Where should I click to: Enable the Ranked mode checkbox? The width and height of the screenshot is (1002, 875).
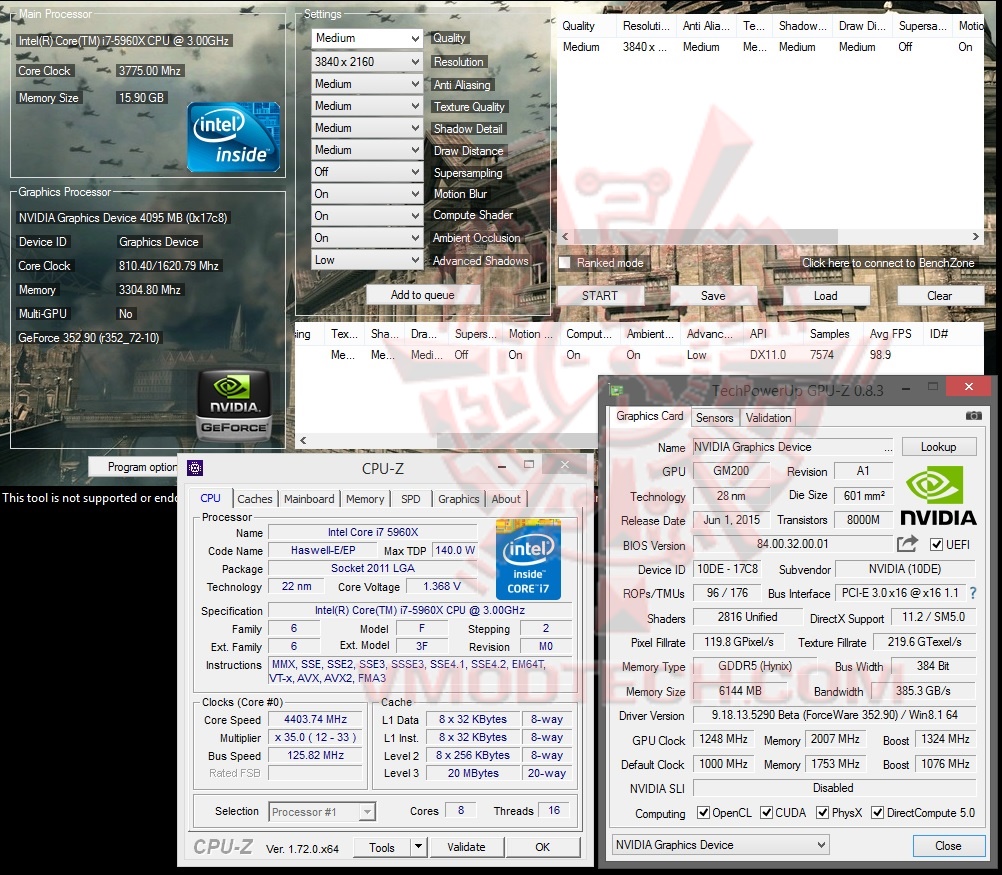tap(564, 263)
